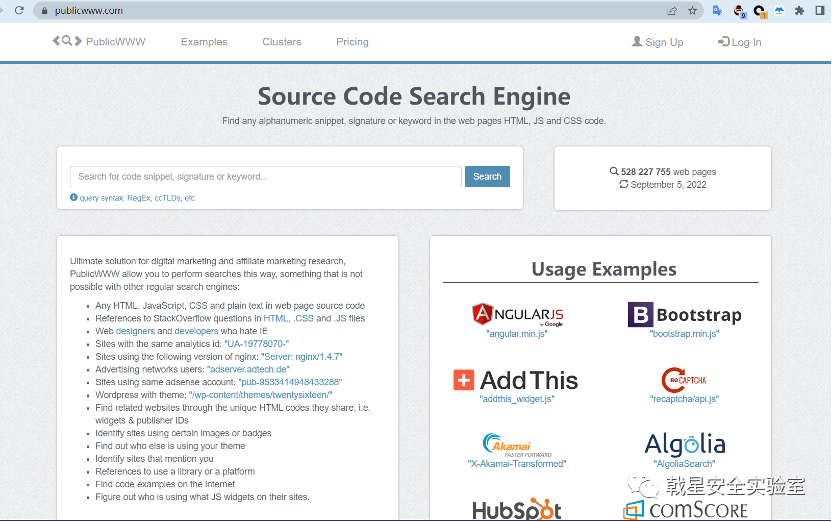Open "angular.min.js" usage example link
832x522 pixels.
point(517,334)
